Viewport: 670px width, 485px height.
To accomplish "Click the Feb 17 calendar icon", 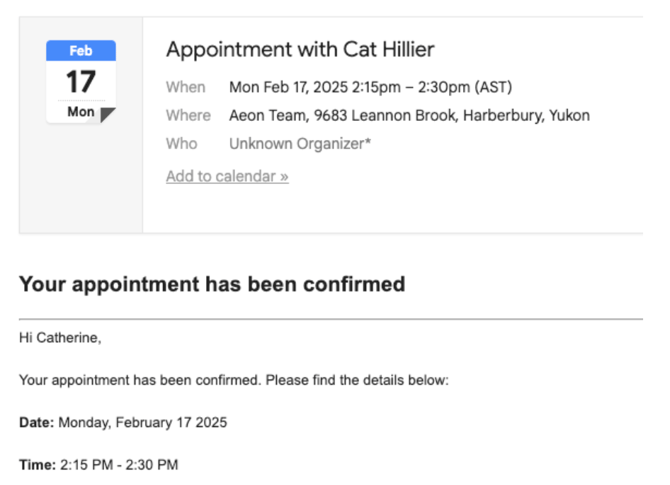I will click(x=81, y=82).
